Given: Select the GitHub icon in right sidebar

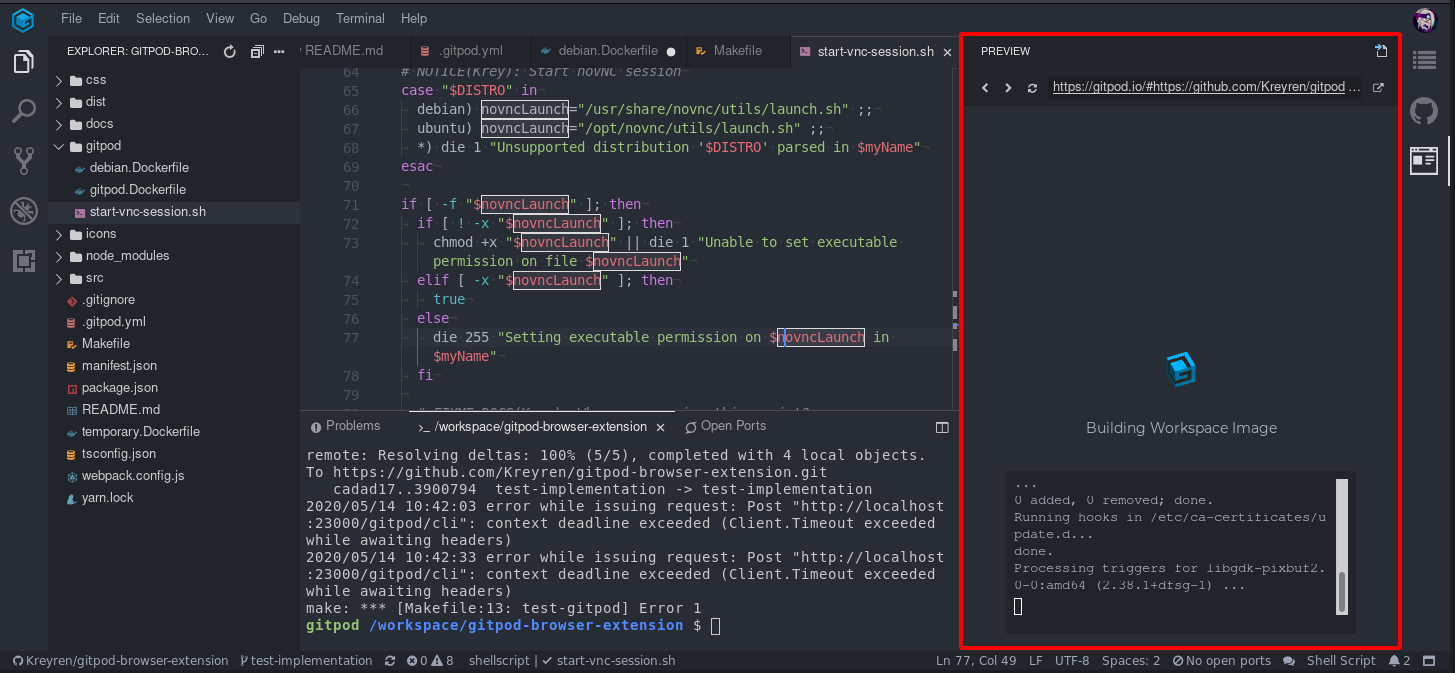Looking at the screenshot, I should click(1423, 111).
